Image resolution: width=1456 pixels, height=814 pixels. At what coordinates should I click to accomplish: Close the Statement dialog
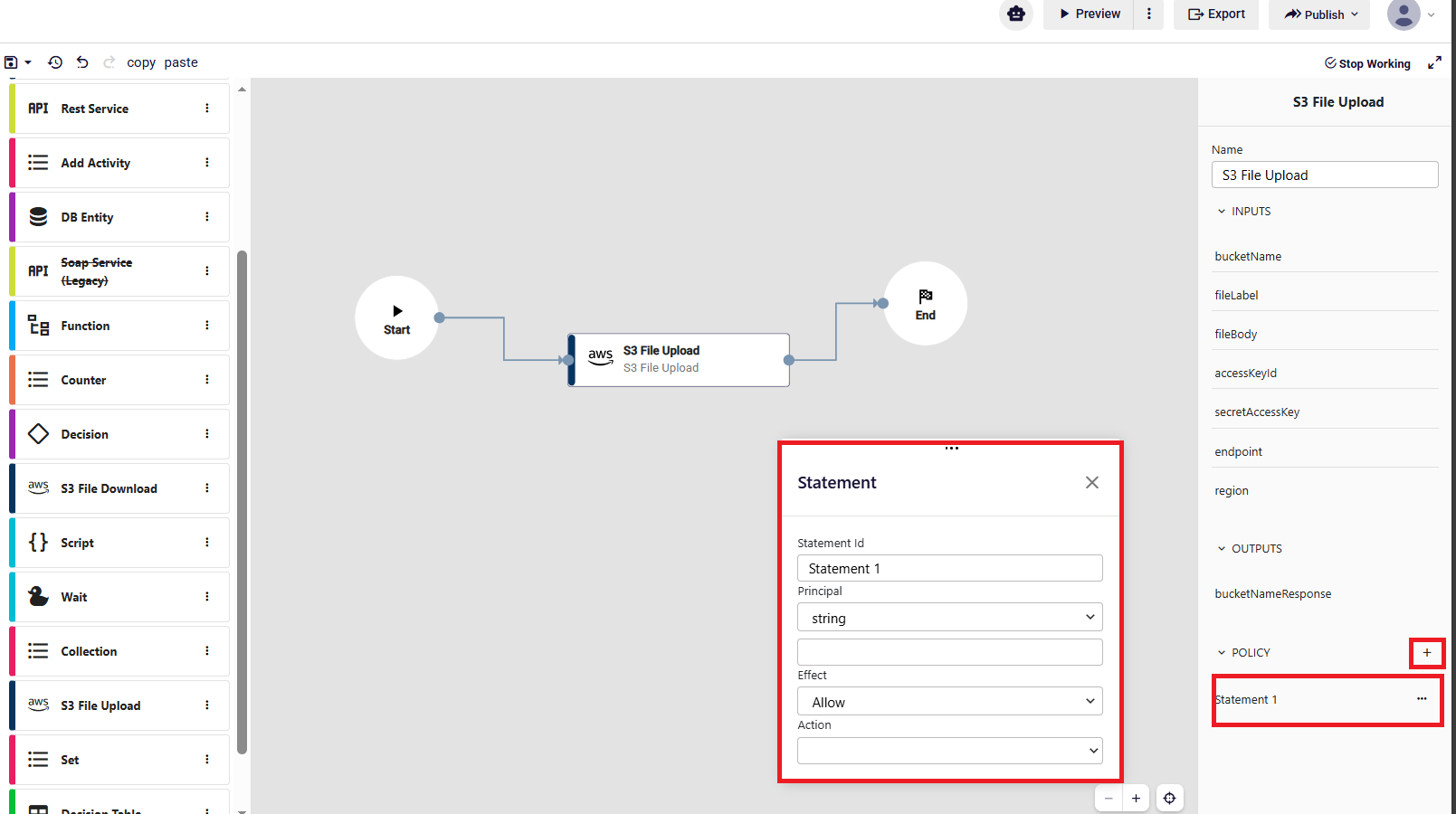[1092, 482]
